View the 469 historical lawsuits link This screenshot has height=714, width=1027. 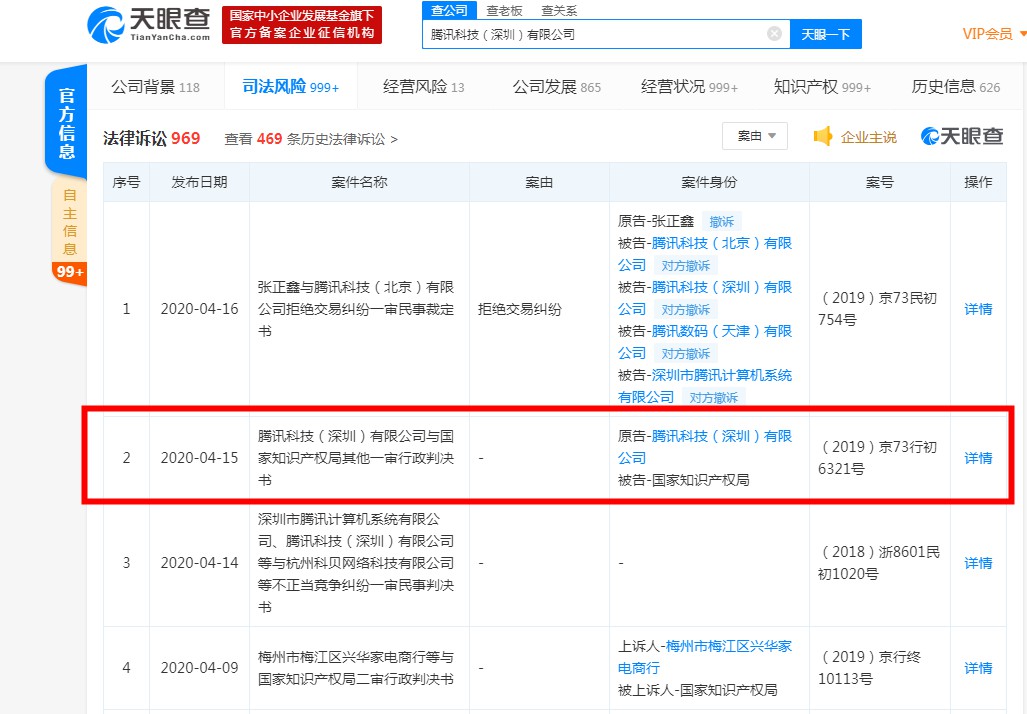click(310, 139)
